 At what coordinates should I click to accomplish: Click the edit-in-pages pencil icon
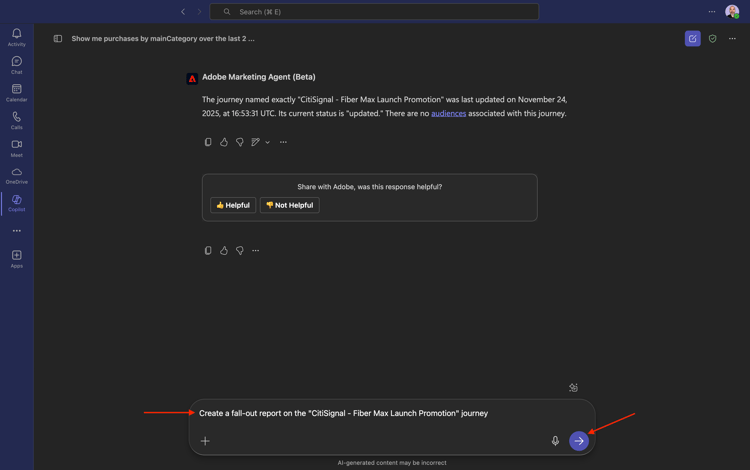pos(255,142)
